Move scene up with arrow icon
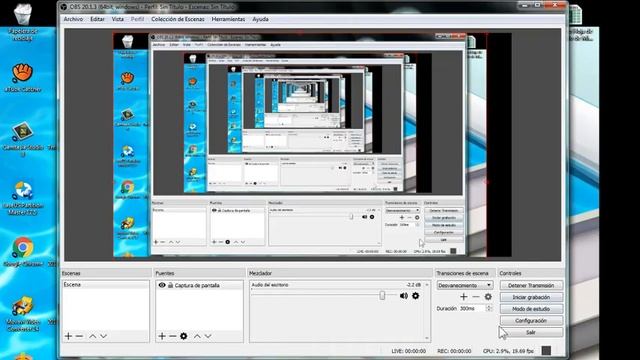 click(x=93, y=336)
